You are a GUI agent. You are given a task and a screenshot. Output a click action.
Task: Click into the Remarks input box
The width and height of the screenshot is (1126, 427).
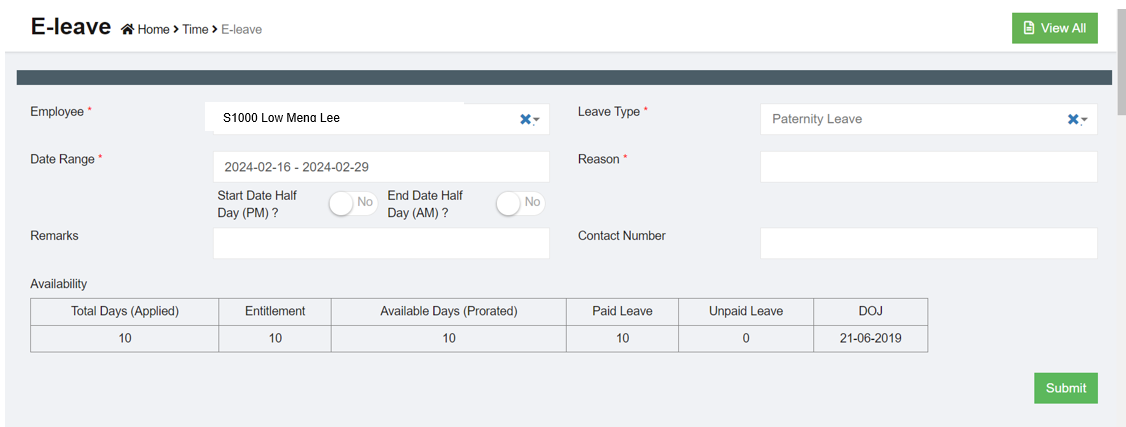[x=381, y=243]
